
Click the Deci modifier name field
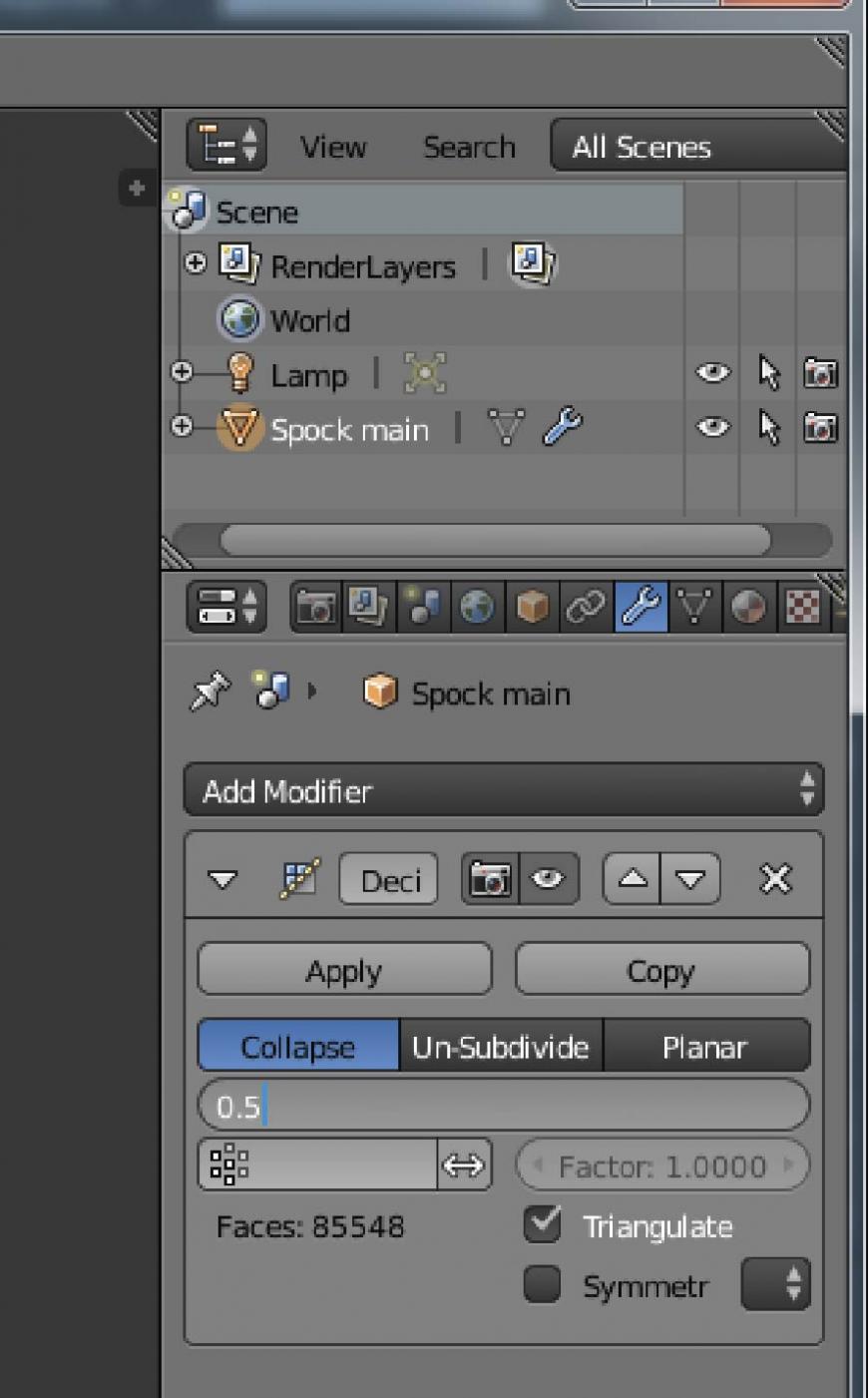pyautogui.click(x=389, y=880)
